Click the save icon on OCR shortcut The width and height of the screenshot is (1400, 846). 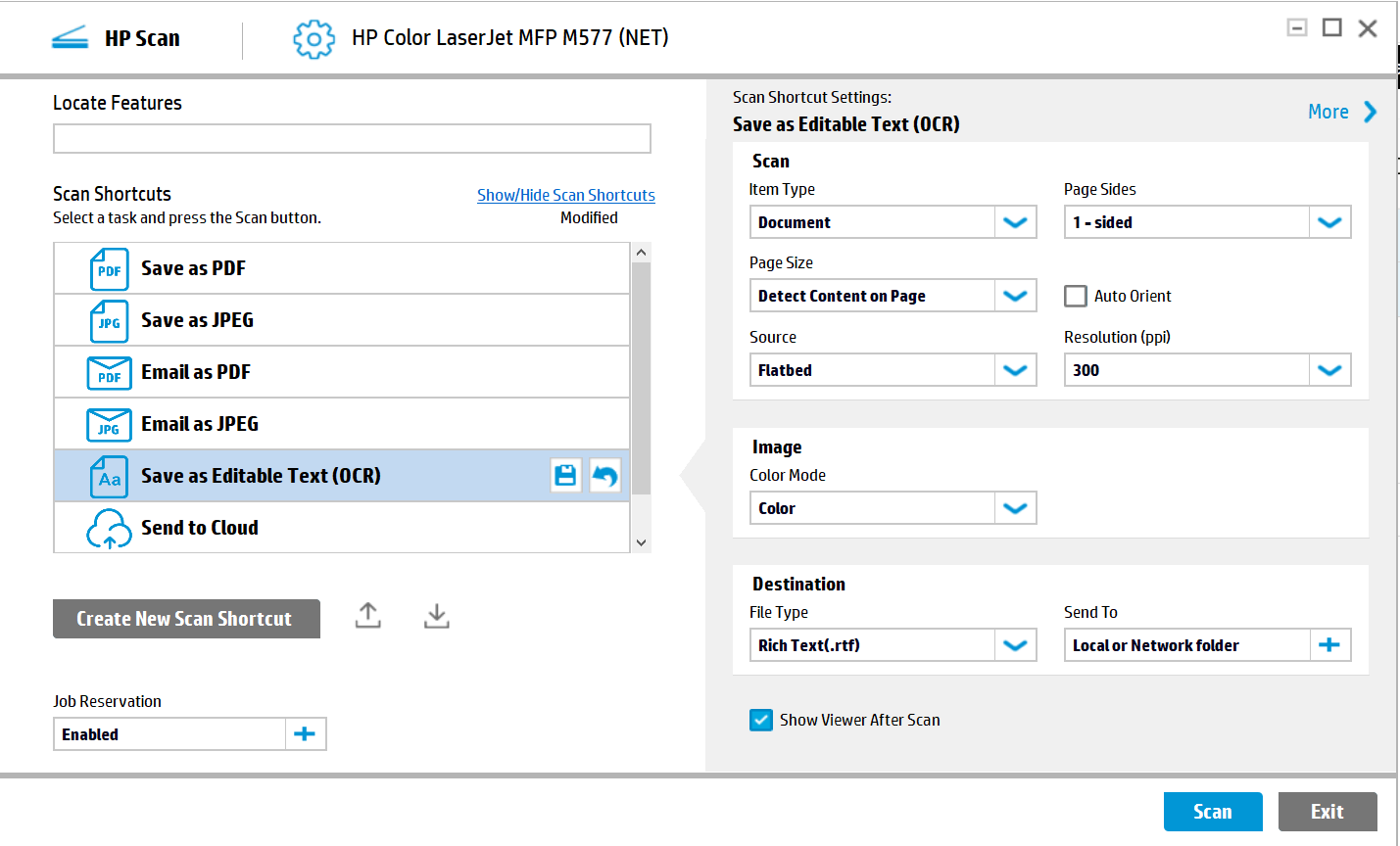tap(565, 476)
